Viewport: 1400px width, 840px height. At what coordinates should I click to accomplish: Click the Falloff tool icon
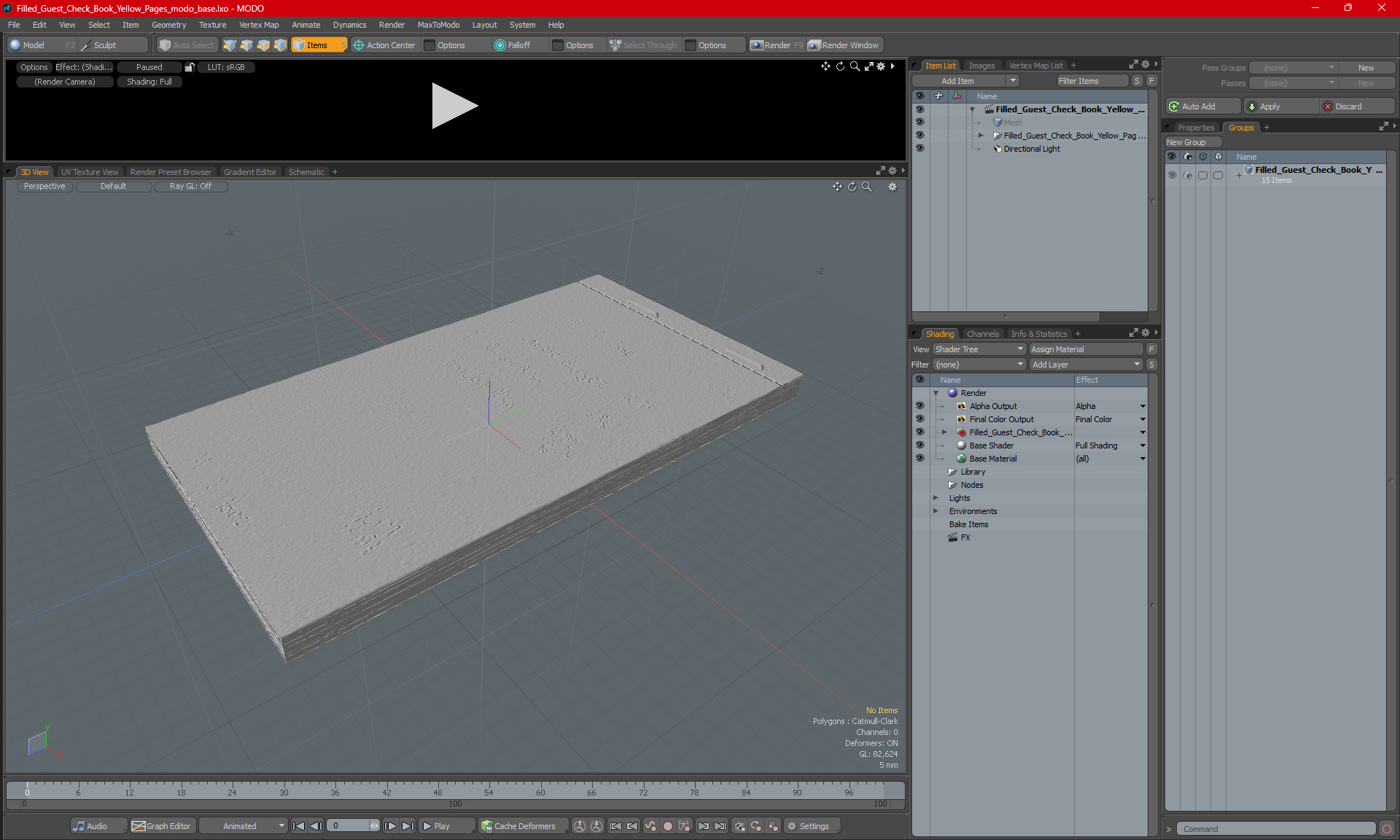point(499,45)
